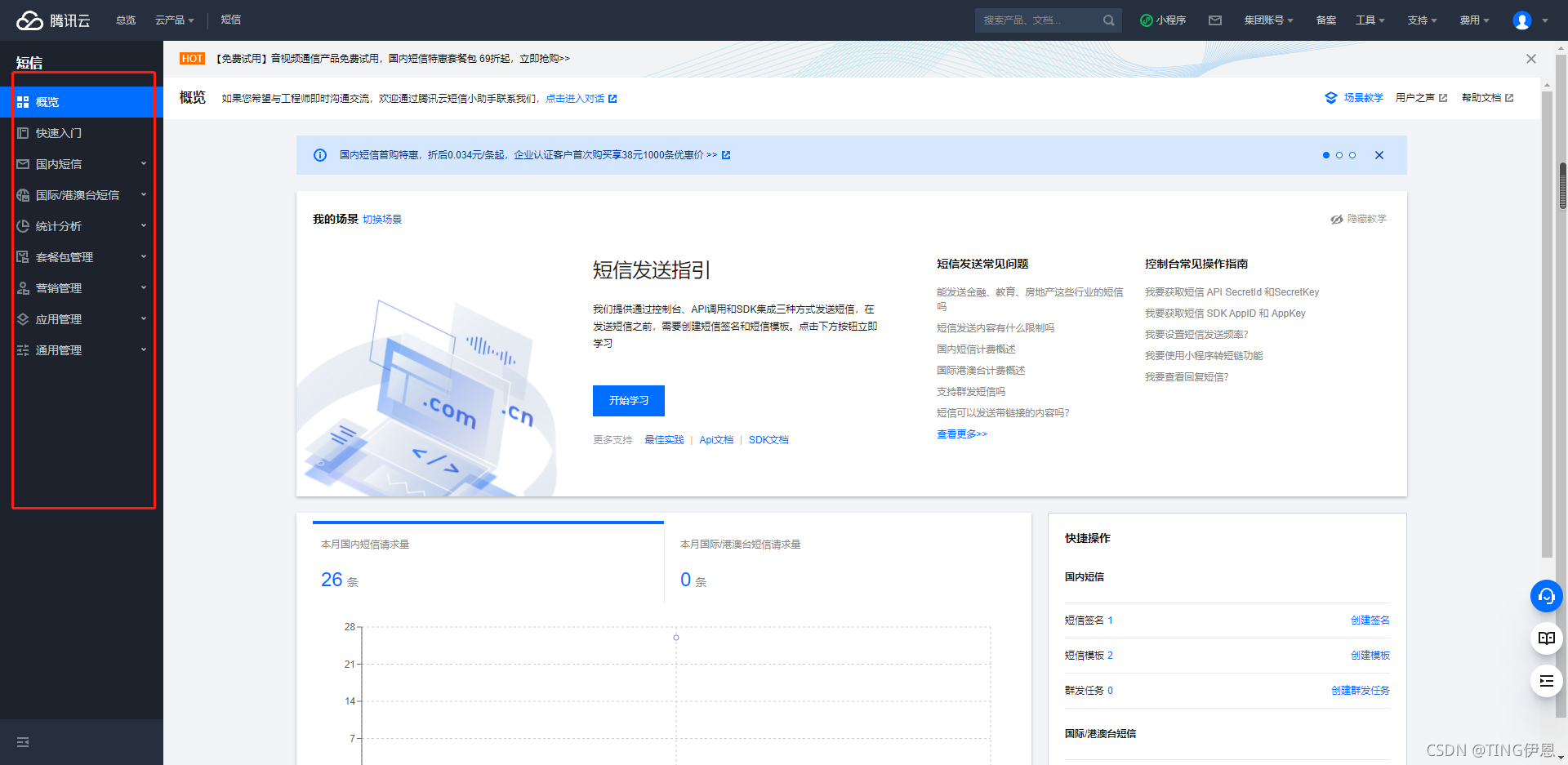Image resolution: width=1568 pixels, height=765 pixels.
Task: Open the 最佳实践 link
Action: [664, 440]
